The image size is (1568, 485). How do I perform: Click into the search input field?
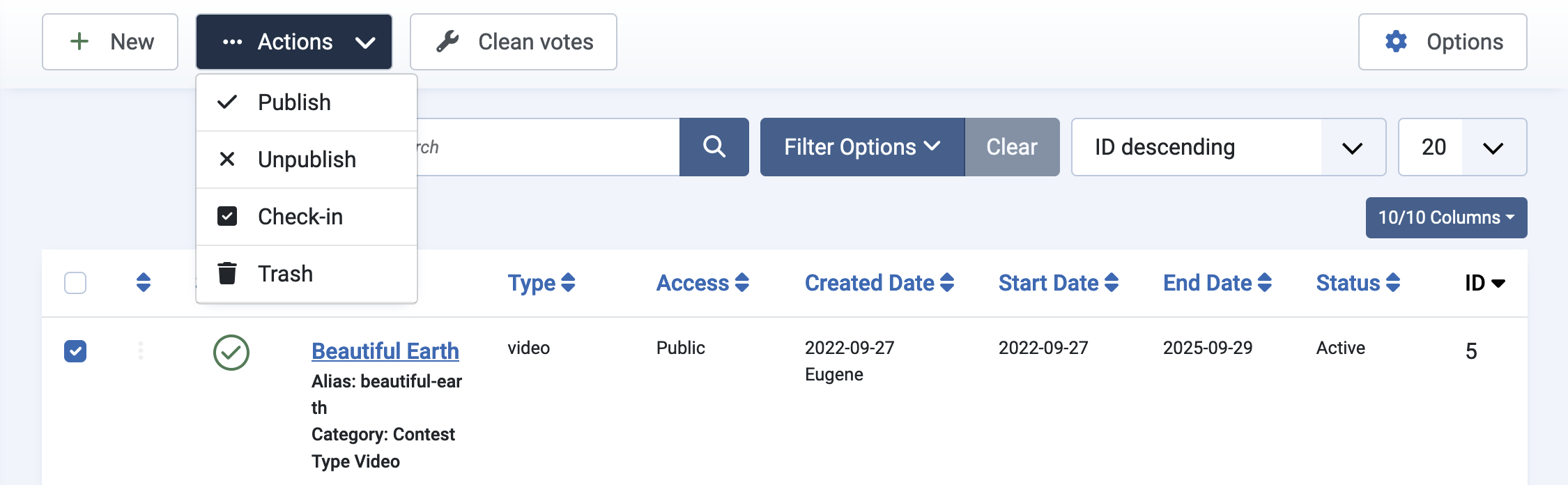(548, 147)
